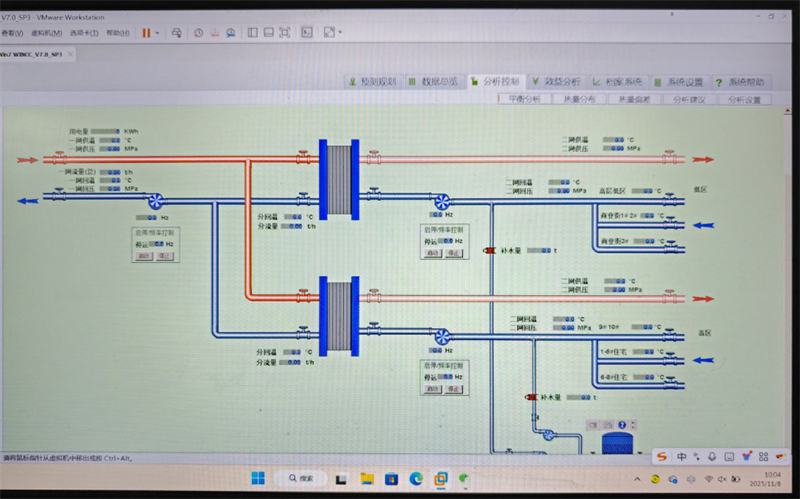This screenshot has width=800, height=499.
Task: Open Microsoft Edge from the taskbar
Action: pyautogui.click(x=415, y=478)
